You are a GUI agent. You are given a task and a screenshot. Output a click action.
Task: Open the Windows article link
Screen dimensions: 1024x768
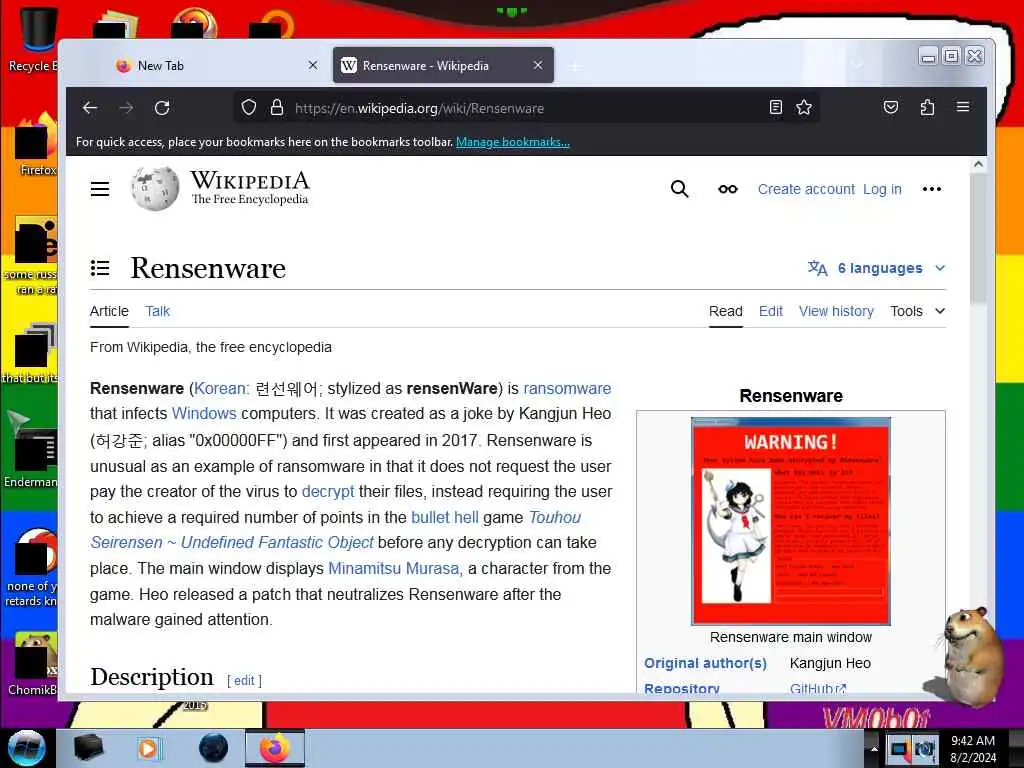click(x=204, y=413)
